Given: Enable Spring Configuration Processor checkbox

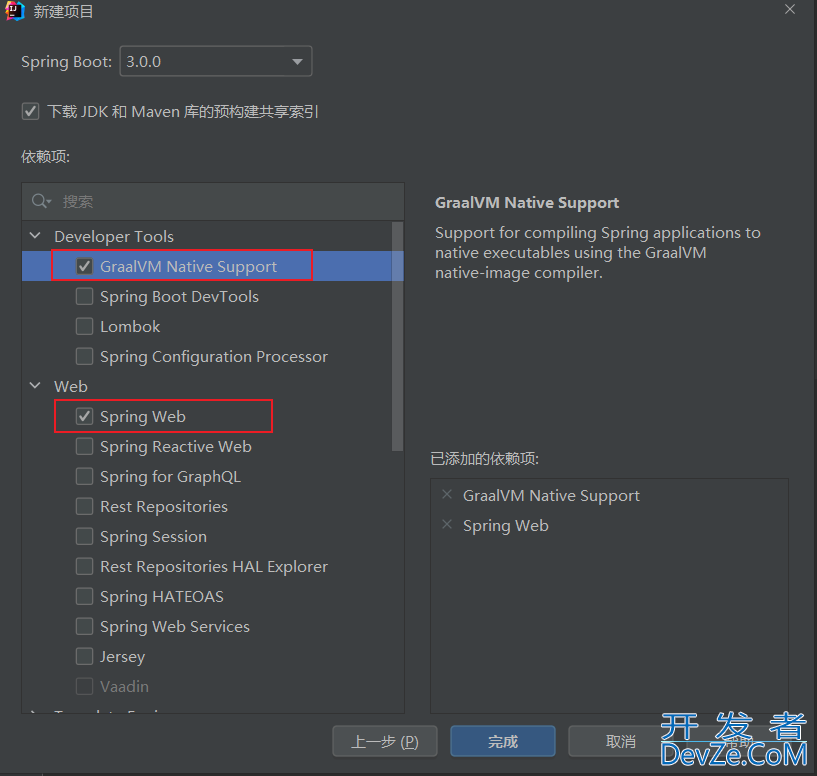Looking at the screenshot, I should 84,356.
